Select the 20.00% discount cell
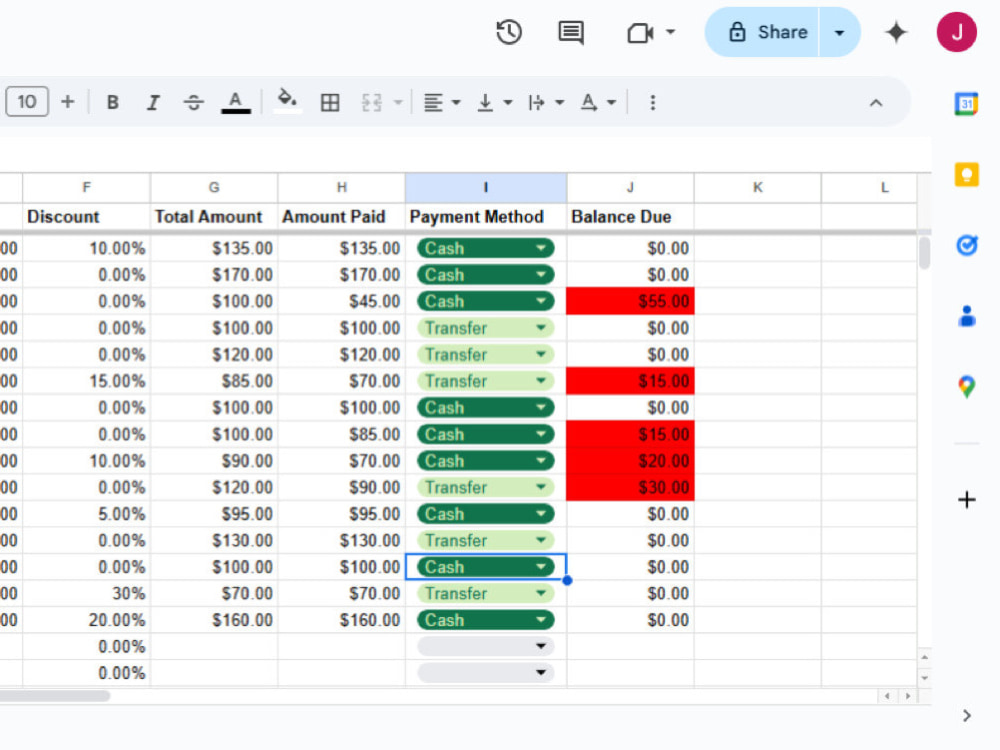 point(87,620)
